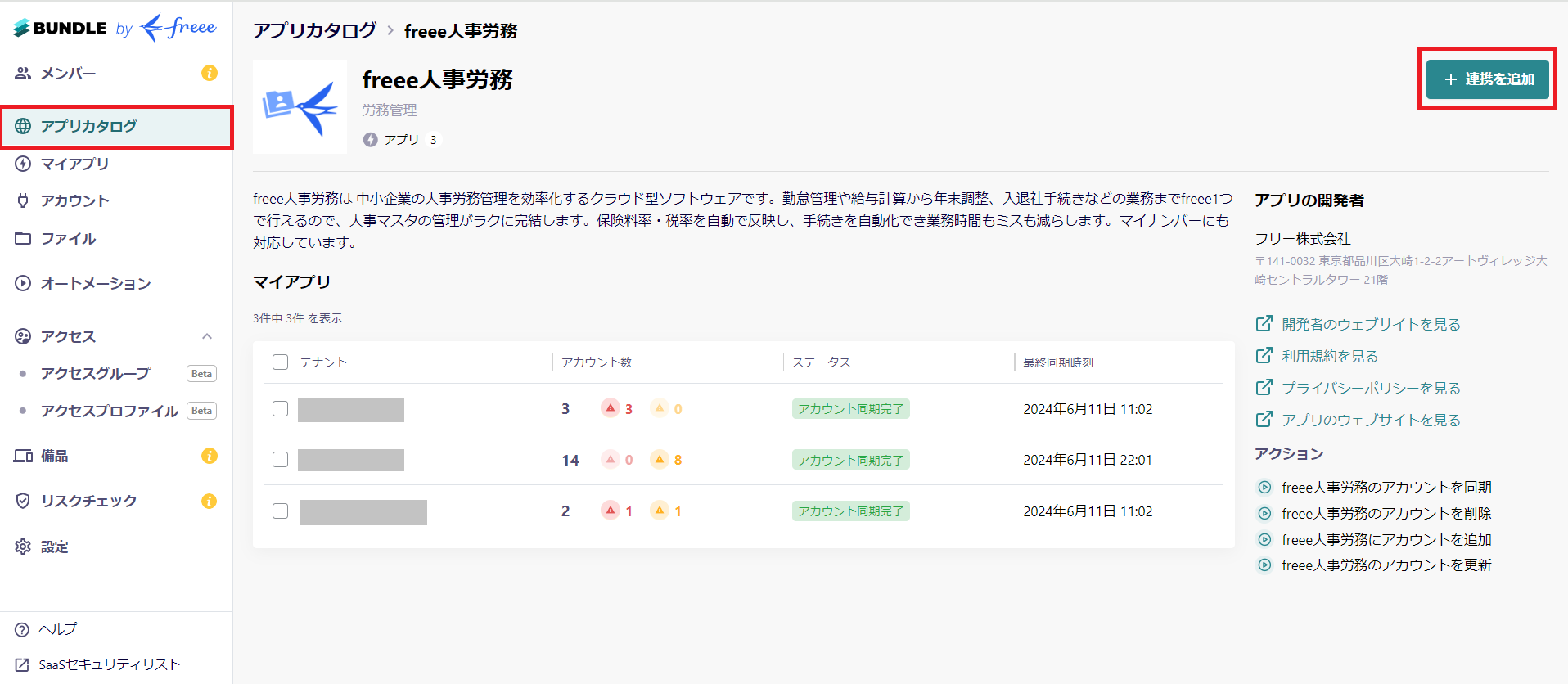
Task: Click the face icon beside アクセス
Action: click(23, 336)
